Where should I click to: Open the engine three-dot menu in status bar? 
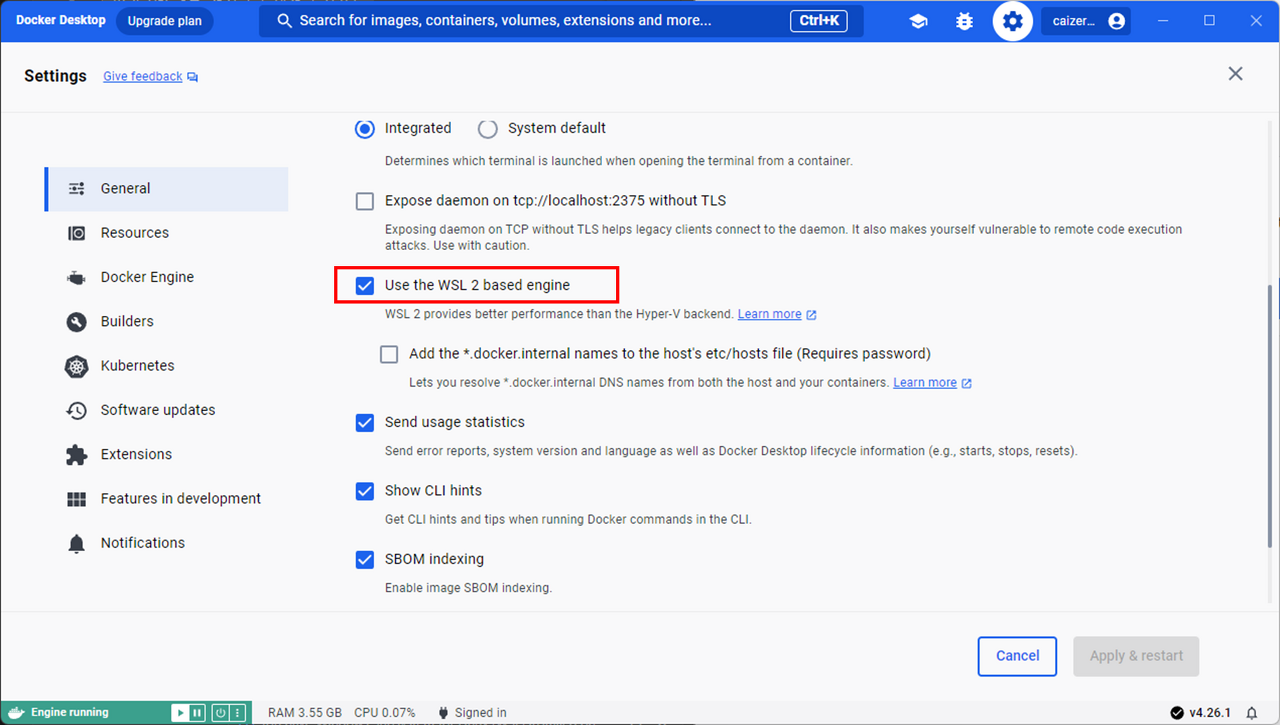tap(237, 713)
